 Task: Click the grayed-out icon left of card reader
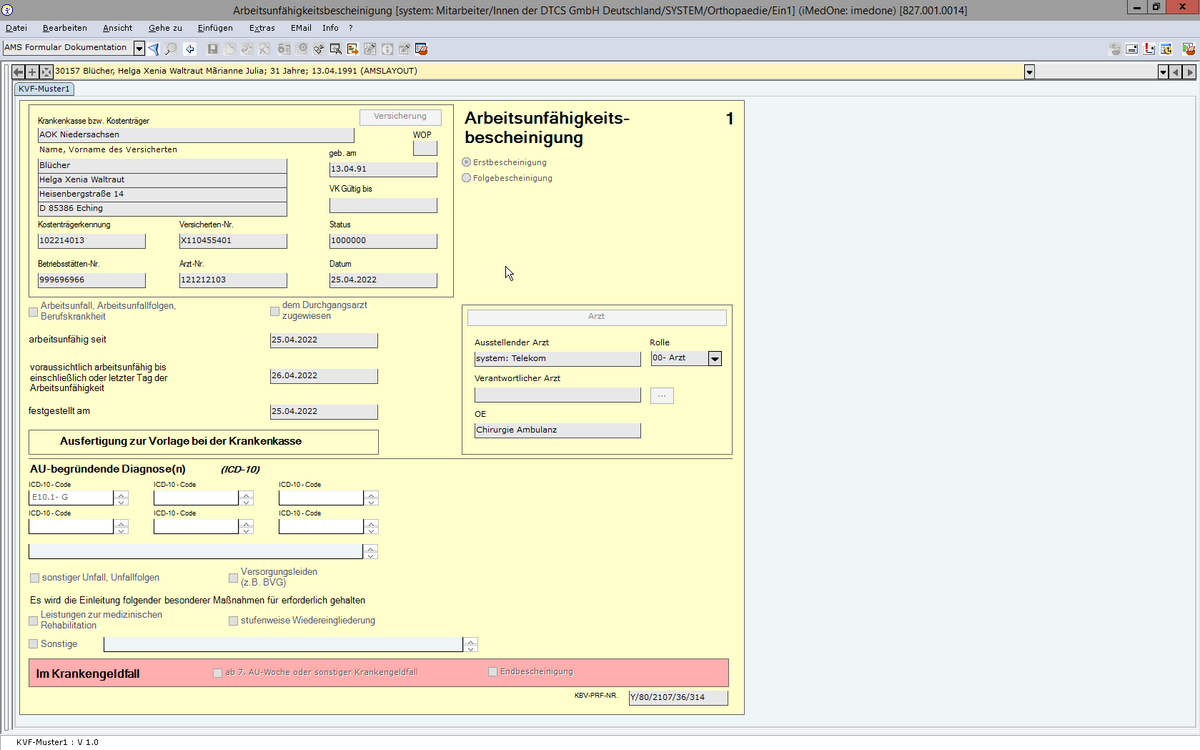[x=1114, y=48]
